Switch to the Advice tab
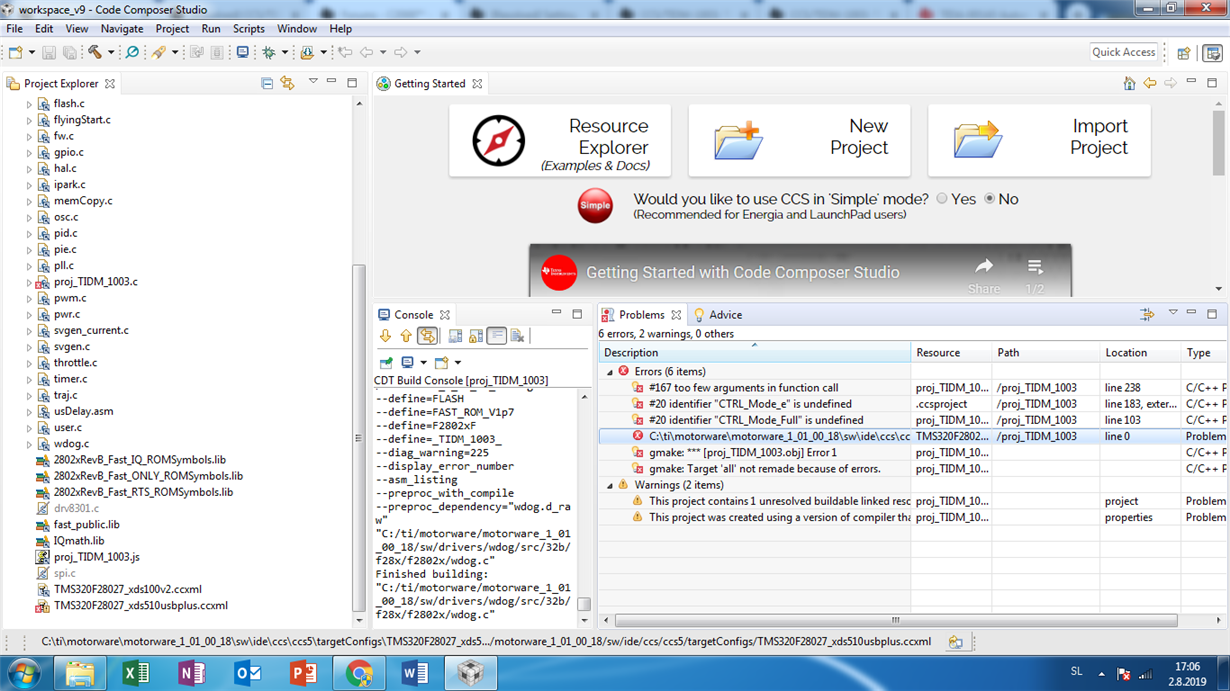Screen dimensions: 1230x691 click(x=717, y=315)
